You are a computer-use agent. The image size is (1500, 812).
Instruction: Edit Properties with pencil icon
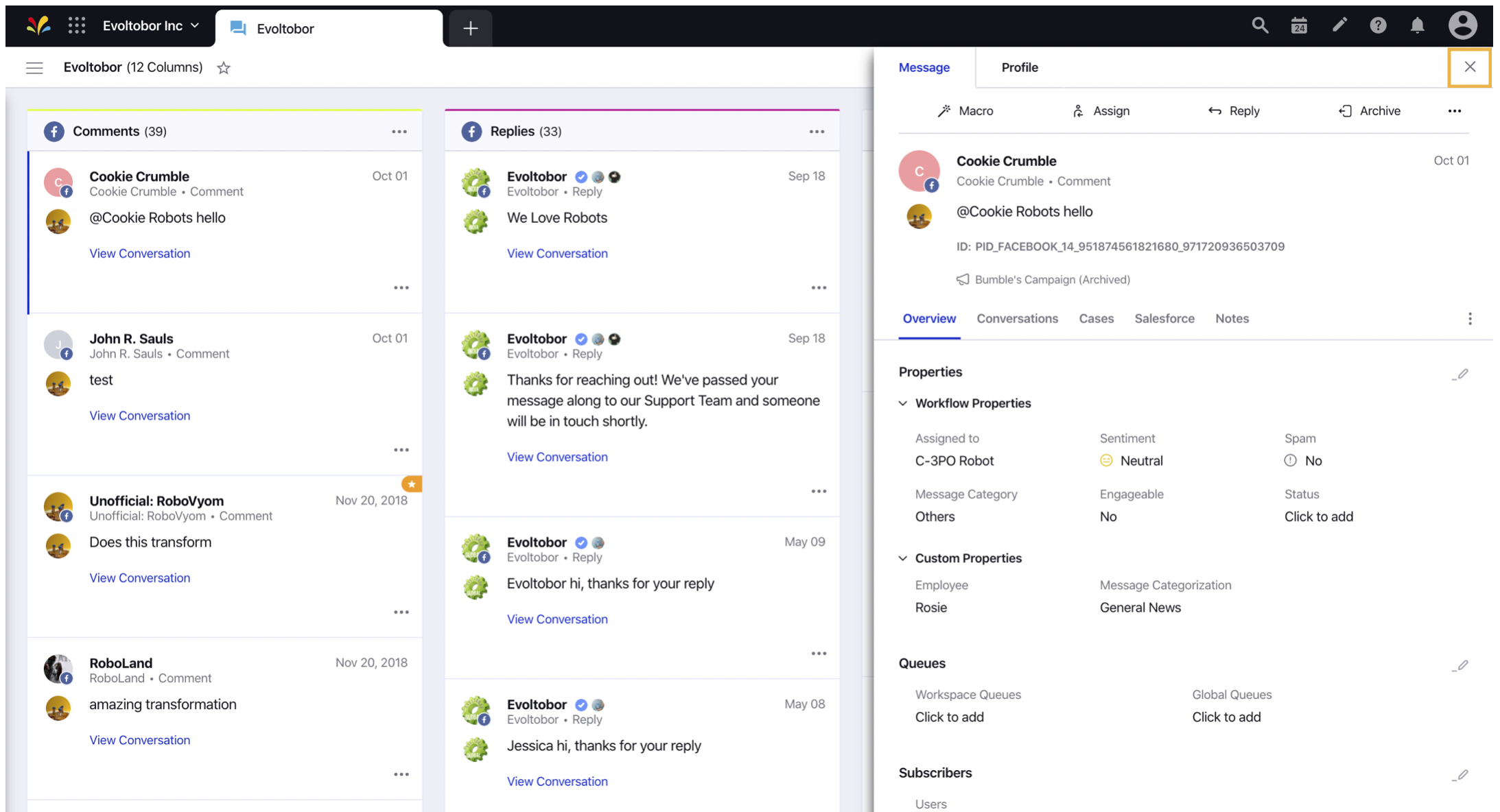tap(1460, 374)
